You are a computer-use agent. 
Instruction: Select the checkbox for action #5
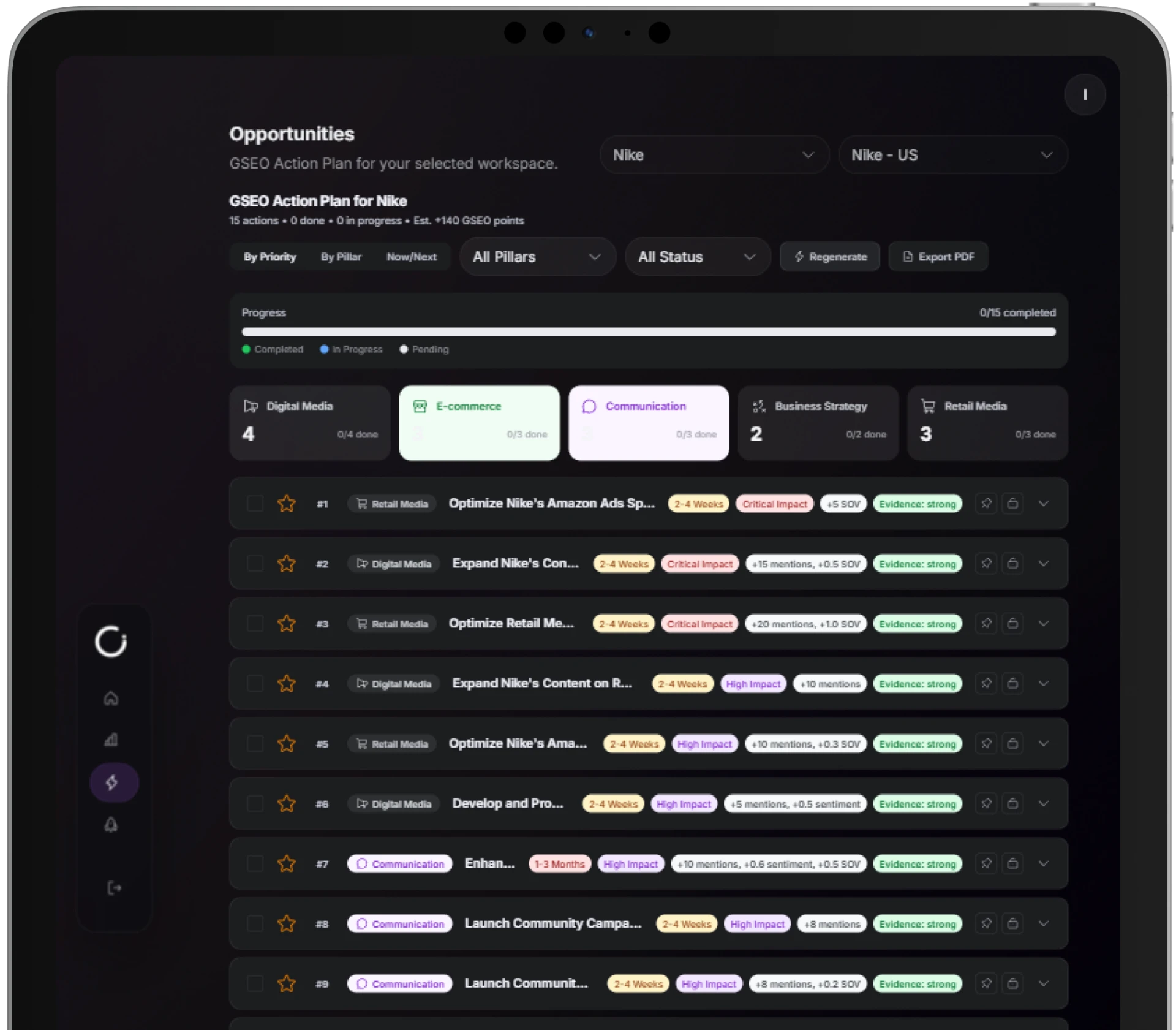click(x=255, y=744)
